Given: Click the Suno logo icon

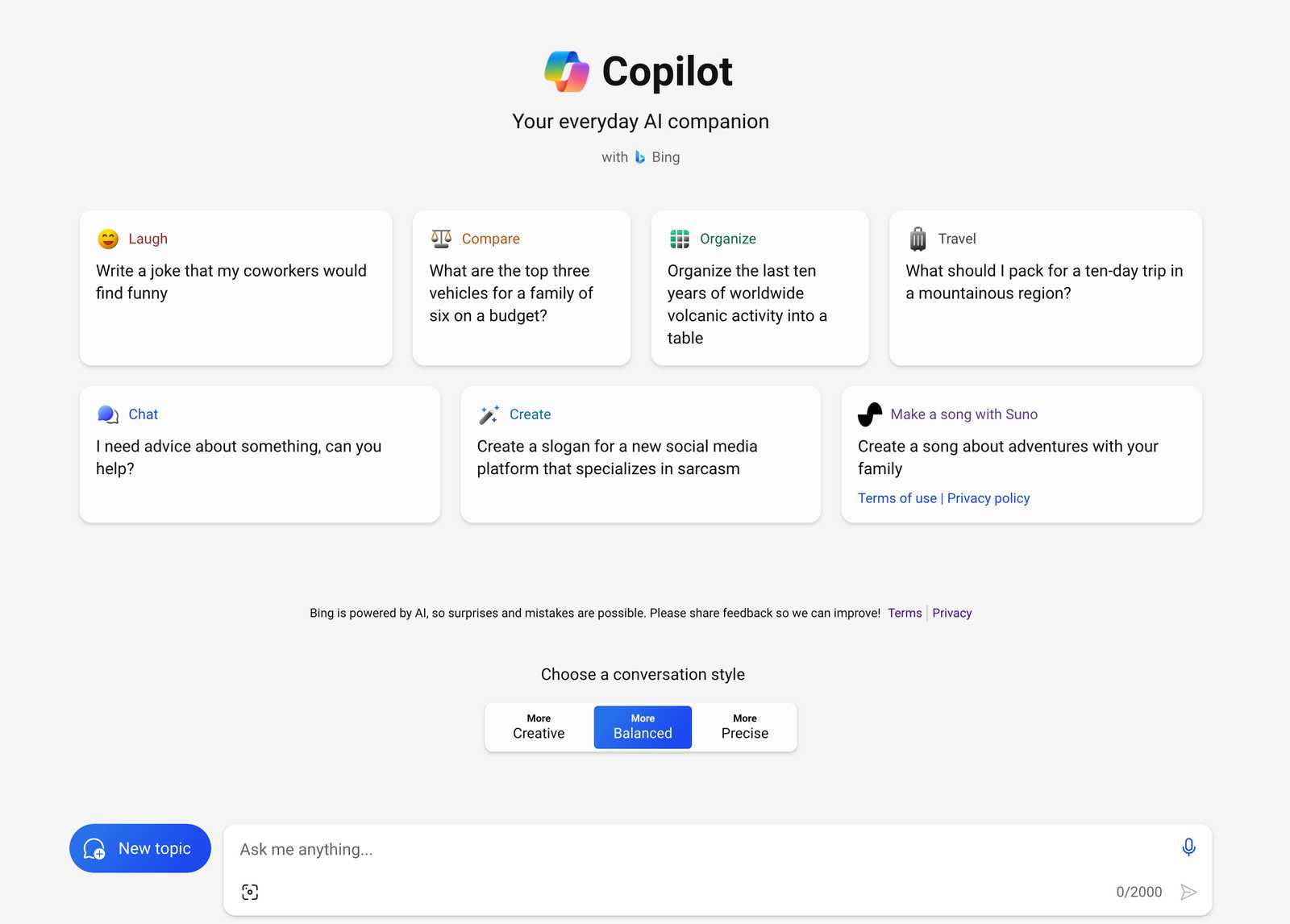Looking at the screenshot, I should click(x=870, y=414).
